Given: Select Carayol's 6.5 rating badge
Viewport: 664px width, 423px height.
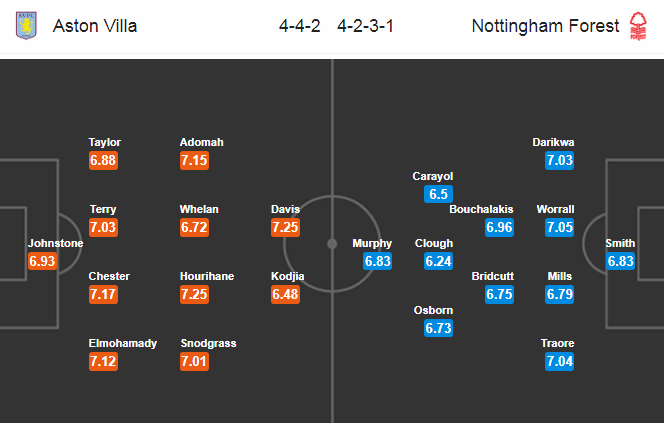Looking at the screenshot, I should tap(438, 195).
